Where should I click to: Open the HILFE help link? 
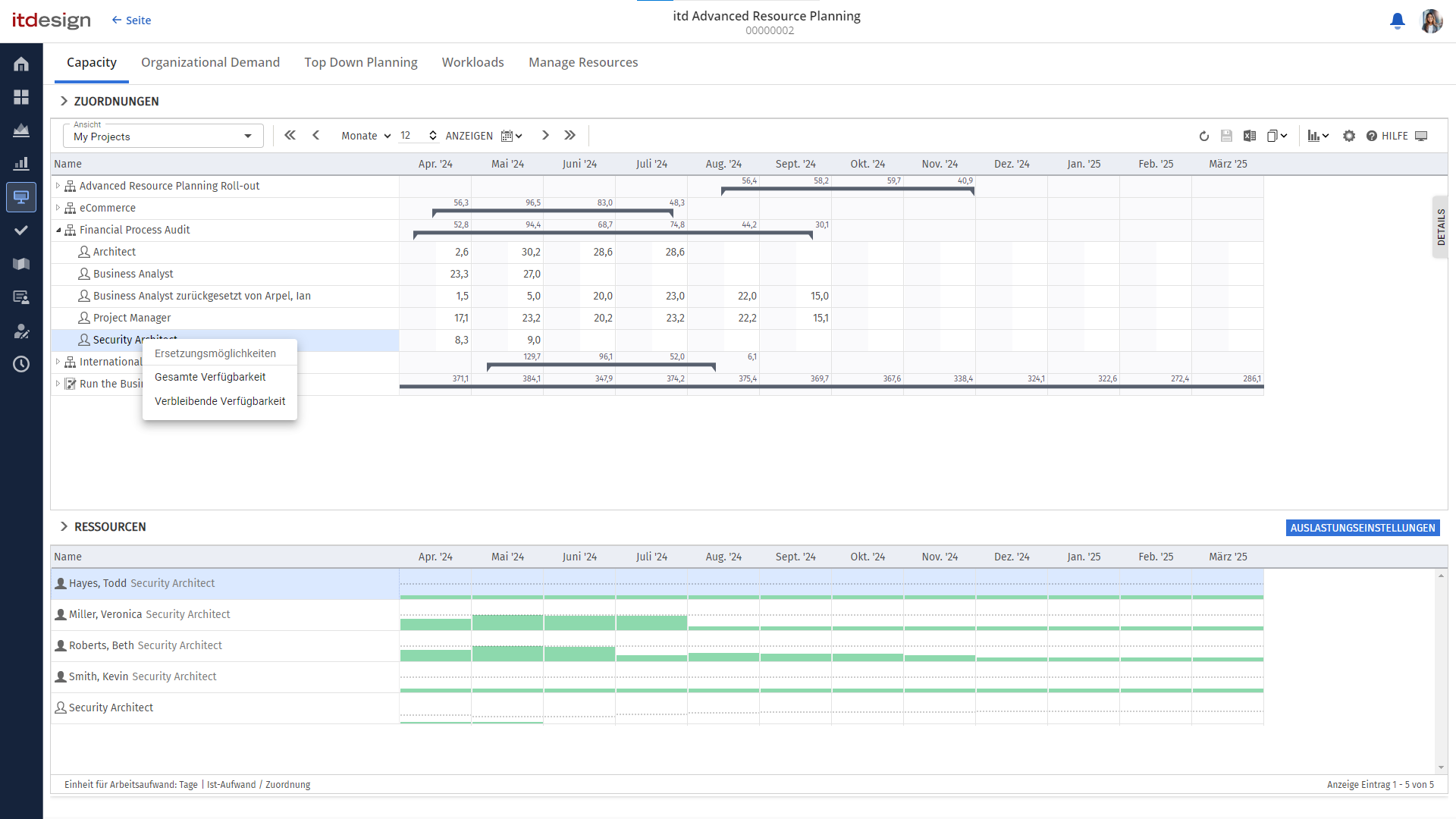[x=1387, y=136]
